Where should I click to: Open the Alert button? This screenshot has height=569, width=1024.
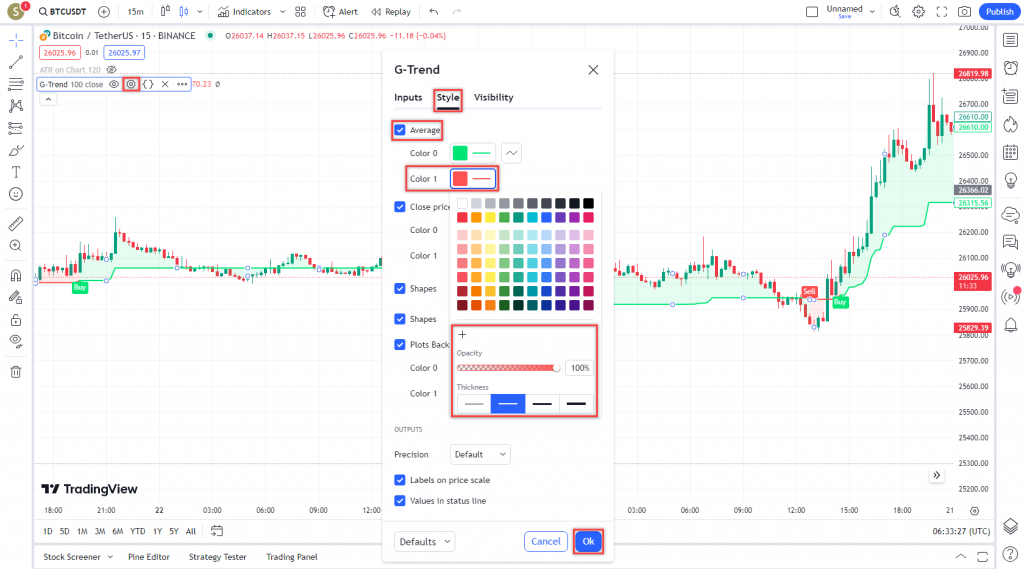coord(340,12)
